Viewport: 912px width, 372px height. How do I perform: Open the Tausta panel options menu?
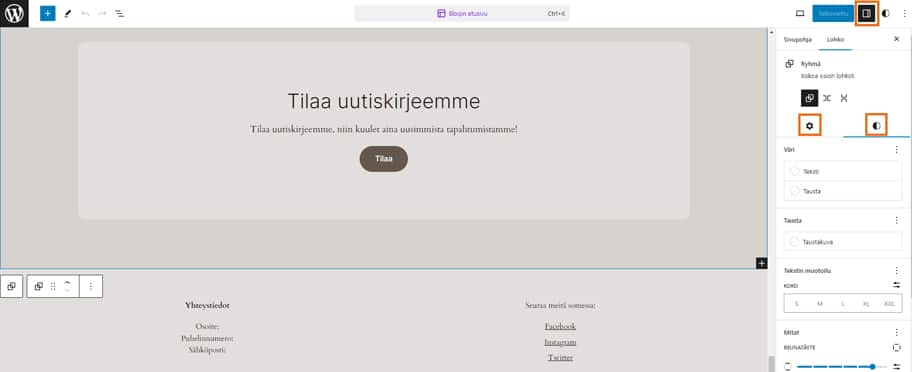896,221
